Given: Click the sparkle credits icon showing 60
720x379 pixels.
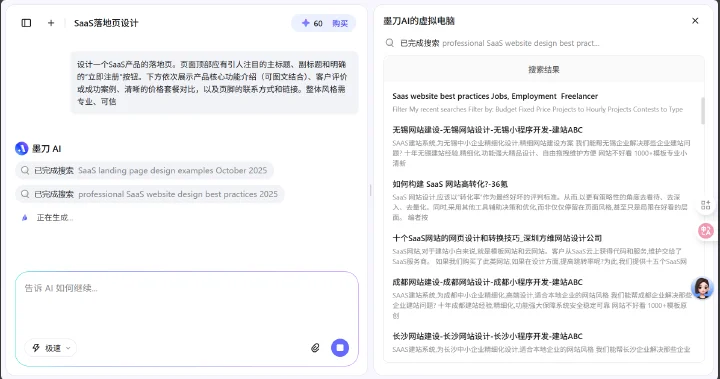Looking at the screenshot, I should pyautogui.click(x=305, y=23).
